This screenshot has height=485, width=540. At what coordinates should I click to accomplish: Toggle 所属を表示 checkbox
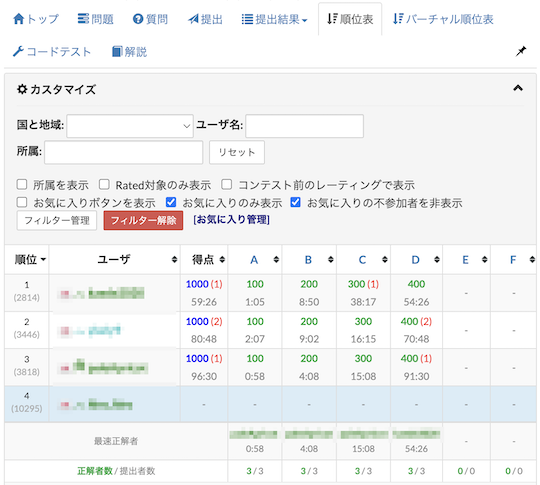22,184
